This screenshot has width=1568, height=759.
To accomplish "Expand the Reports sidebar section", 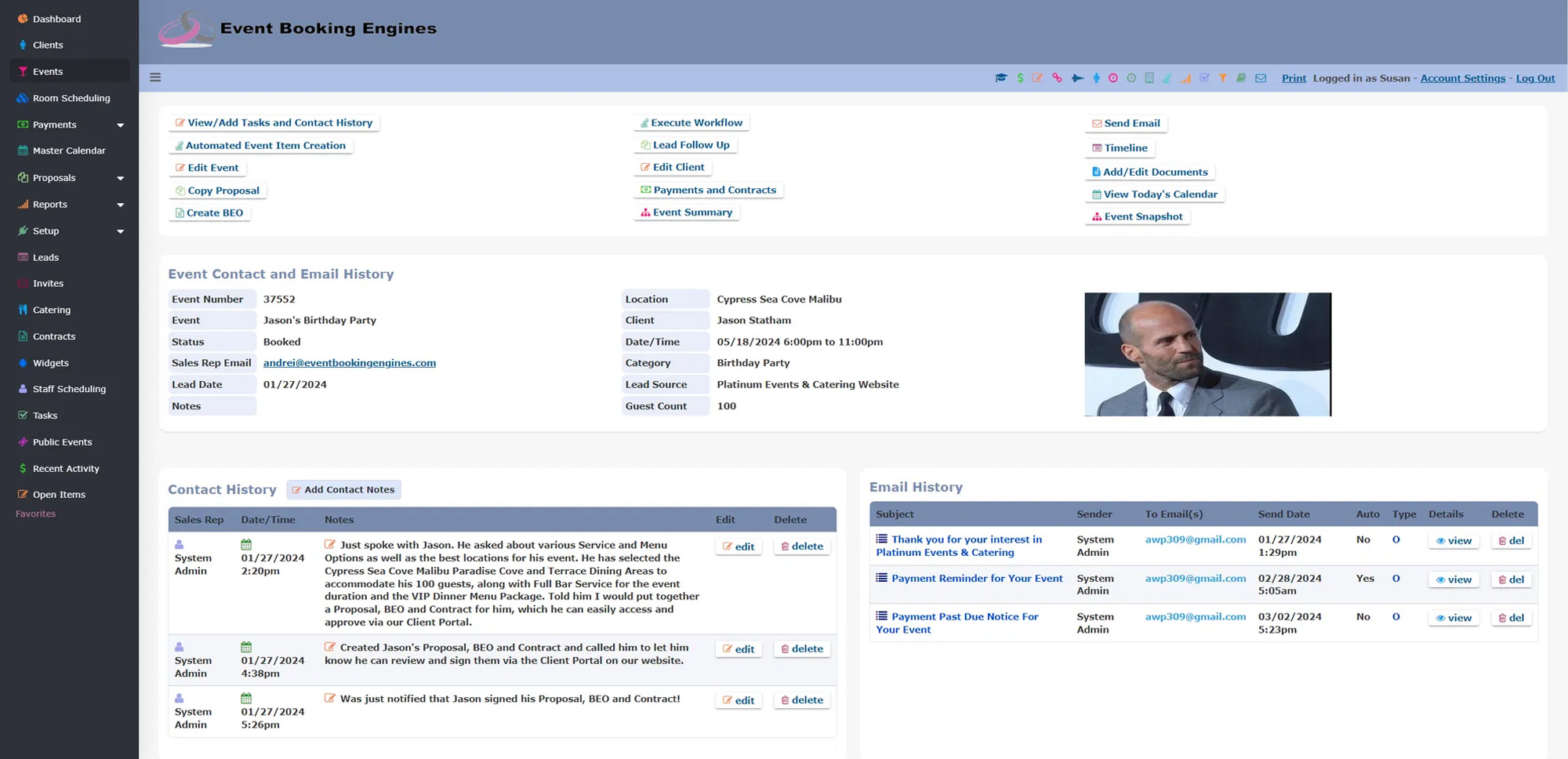I will tap(70, 204).
